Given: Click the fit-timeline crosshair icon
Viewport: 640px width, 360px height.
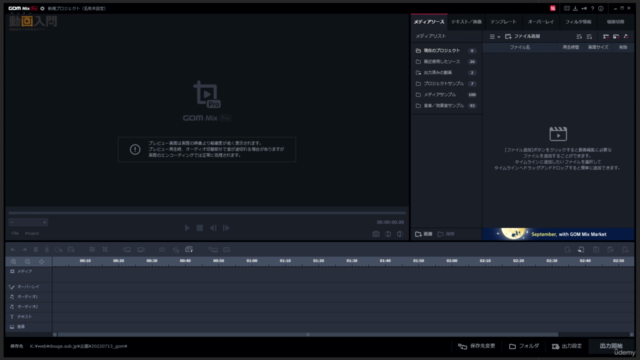Looking at the screenshot, I should 41,262.
